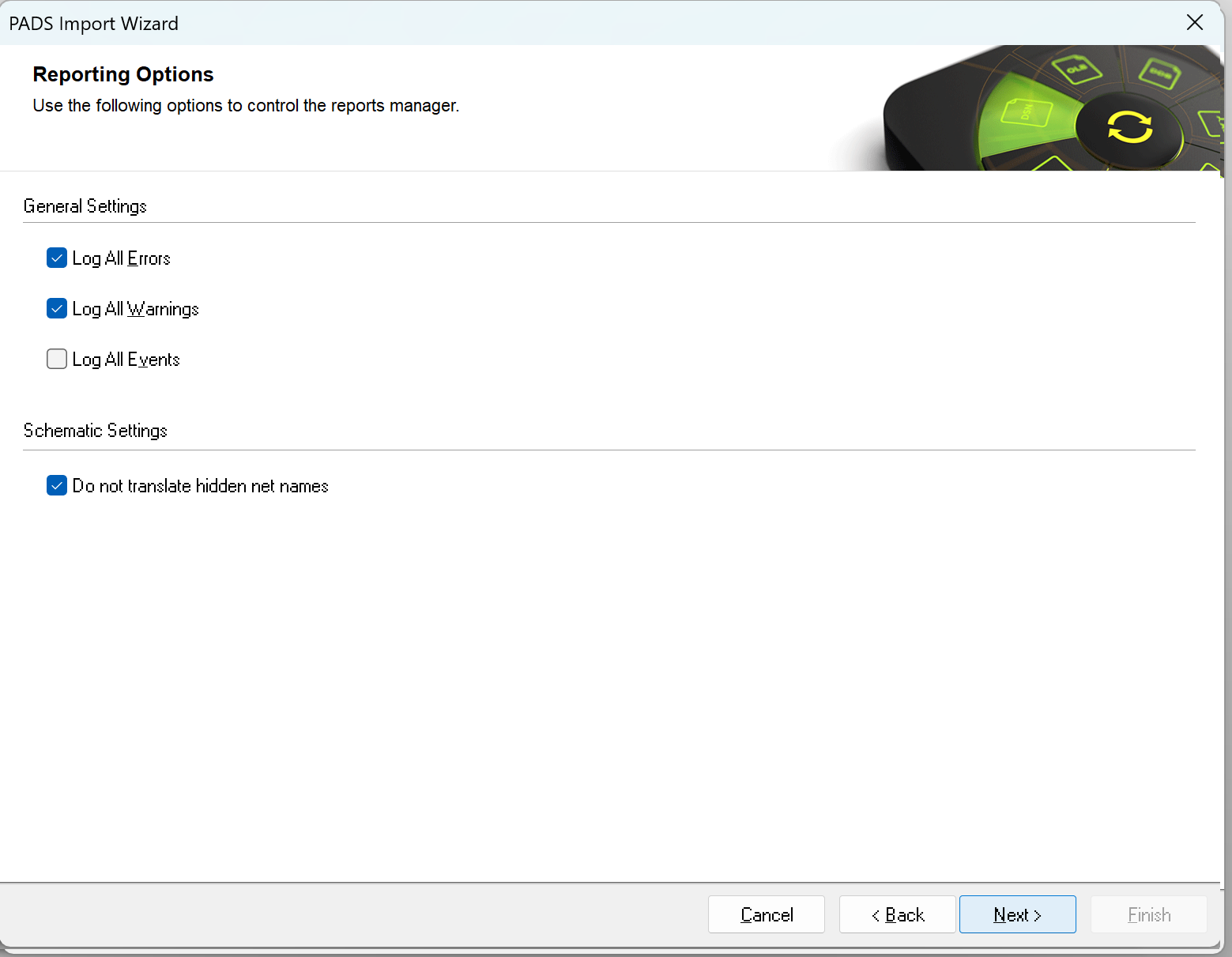The width and height of the screenshot is (1232, 957).
Task: Click the greyed-out Finish button
Action: coord(1148,914)
